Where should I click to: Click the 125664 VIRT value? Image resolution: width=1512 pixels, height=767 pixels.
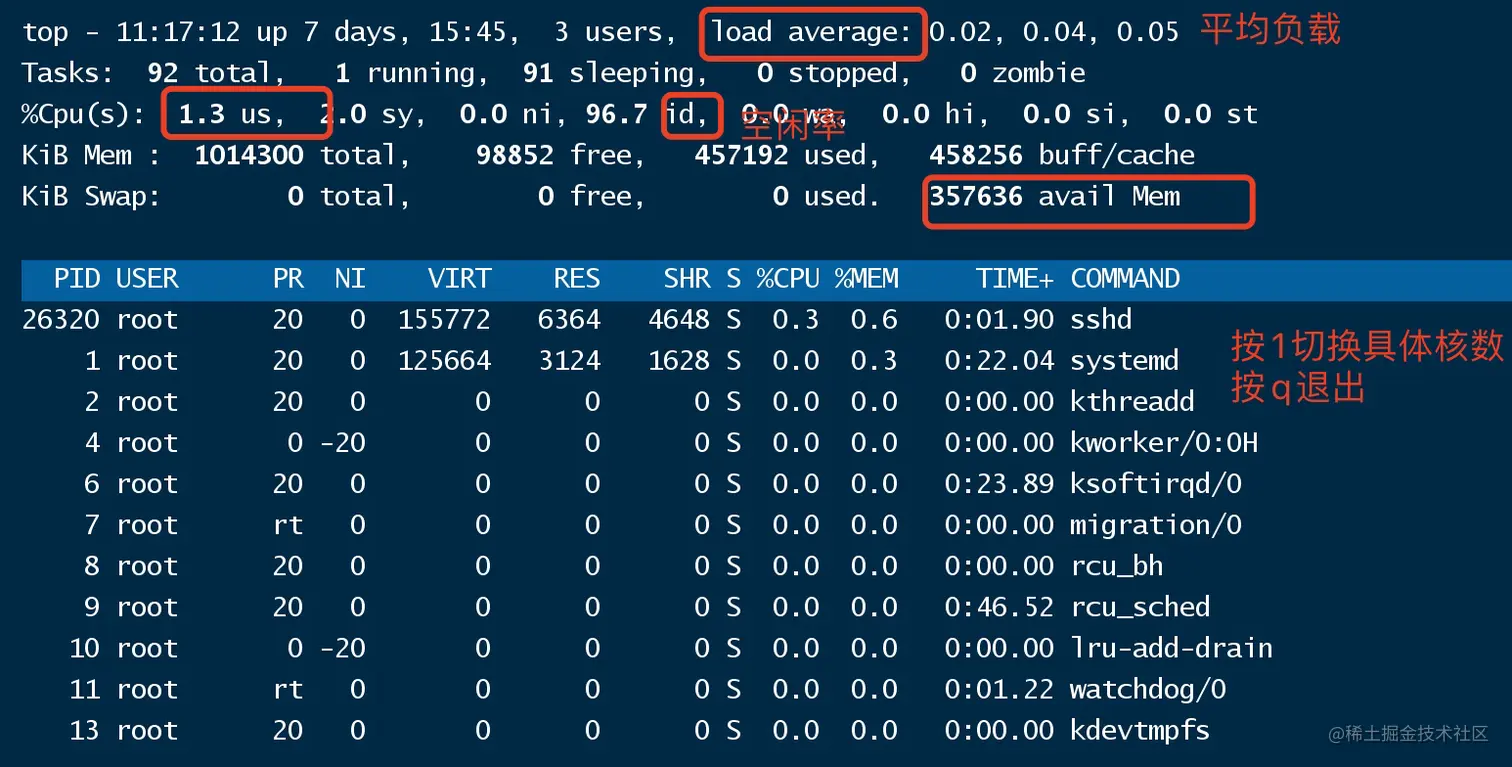tap(444, 361)
